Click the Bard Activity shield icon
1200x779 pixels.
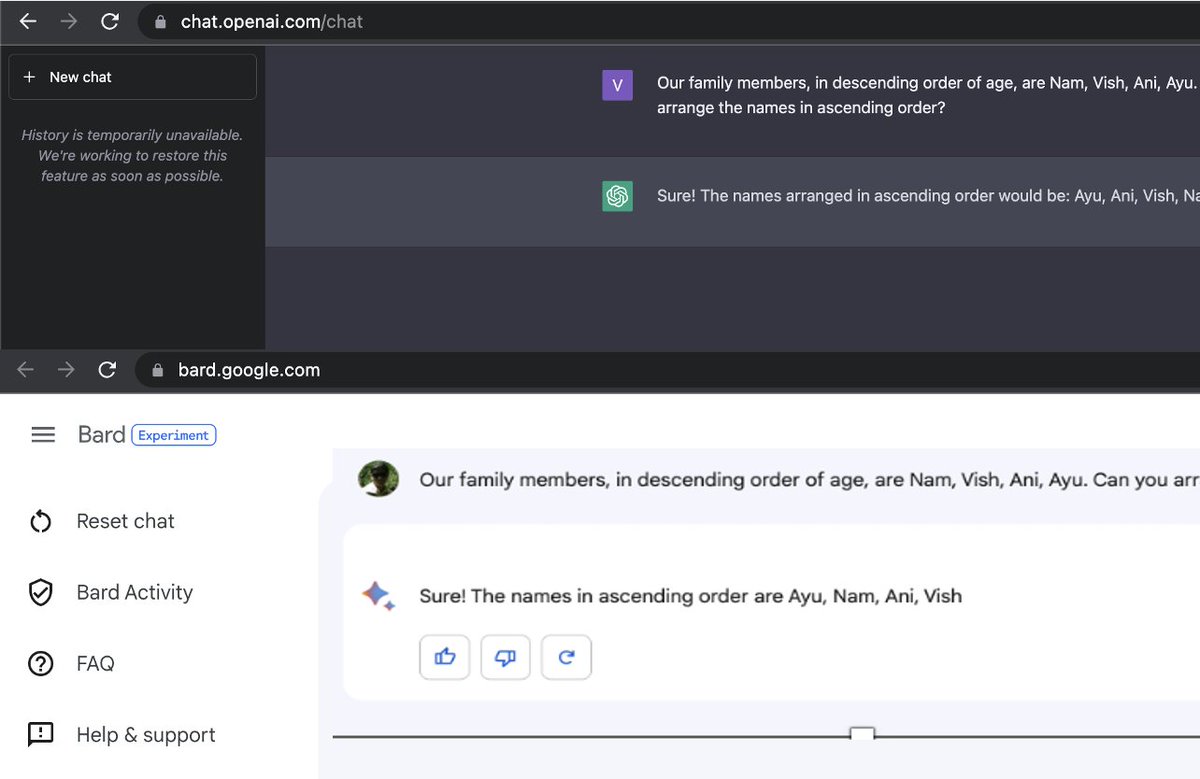point(40,593)
